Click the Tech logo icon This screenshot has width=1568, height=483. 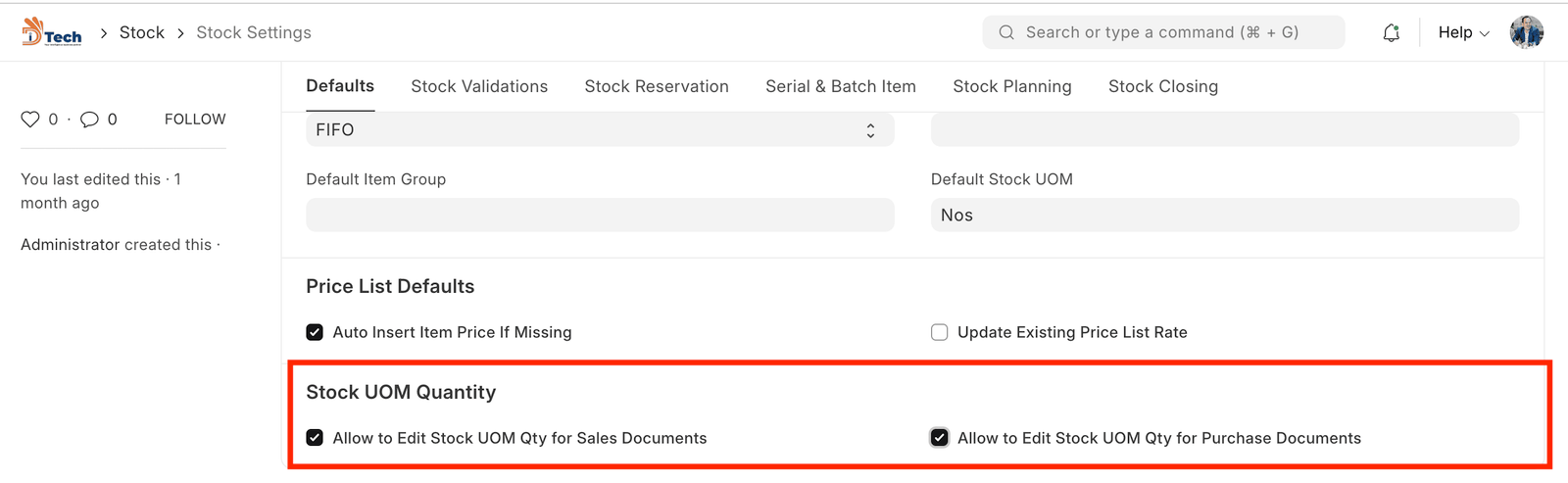click(52, 32)
